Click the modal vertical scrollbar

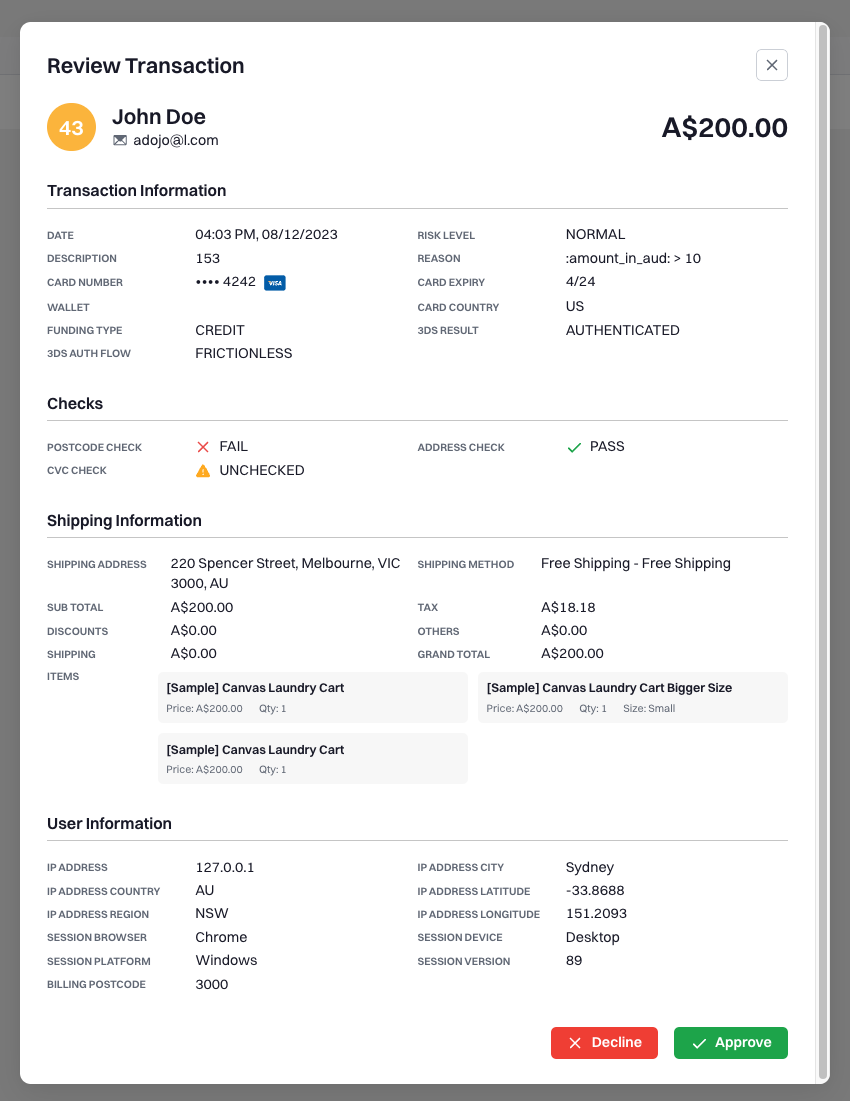823,551
